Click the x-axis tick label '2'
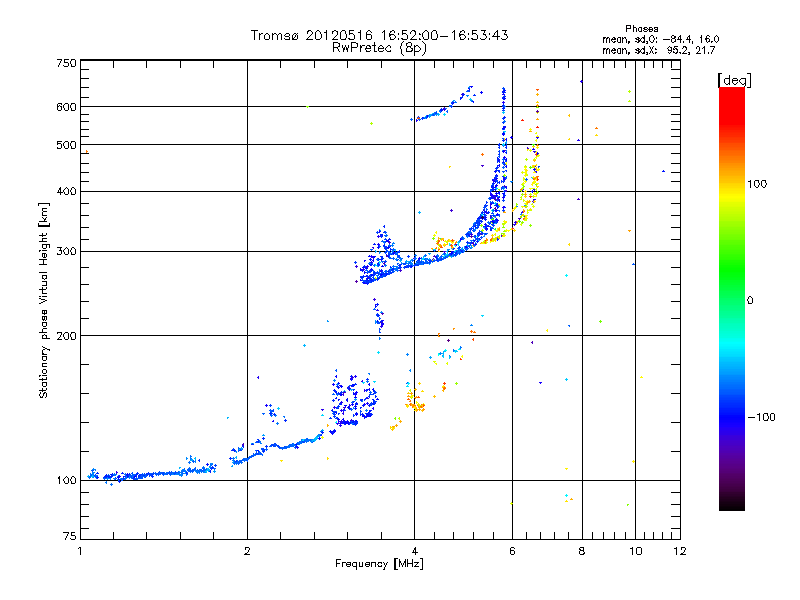This screenshot has height=600, width=800. pos(247,551)
